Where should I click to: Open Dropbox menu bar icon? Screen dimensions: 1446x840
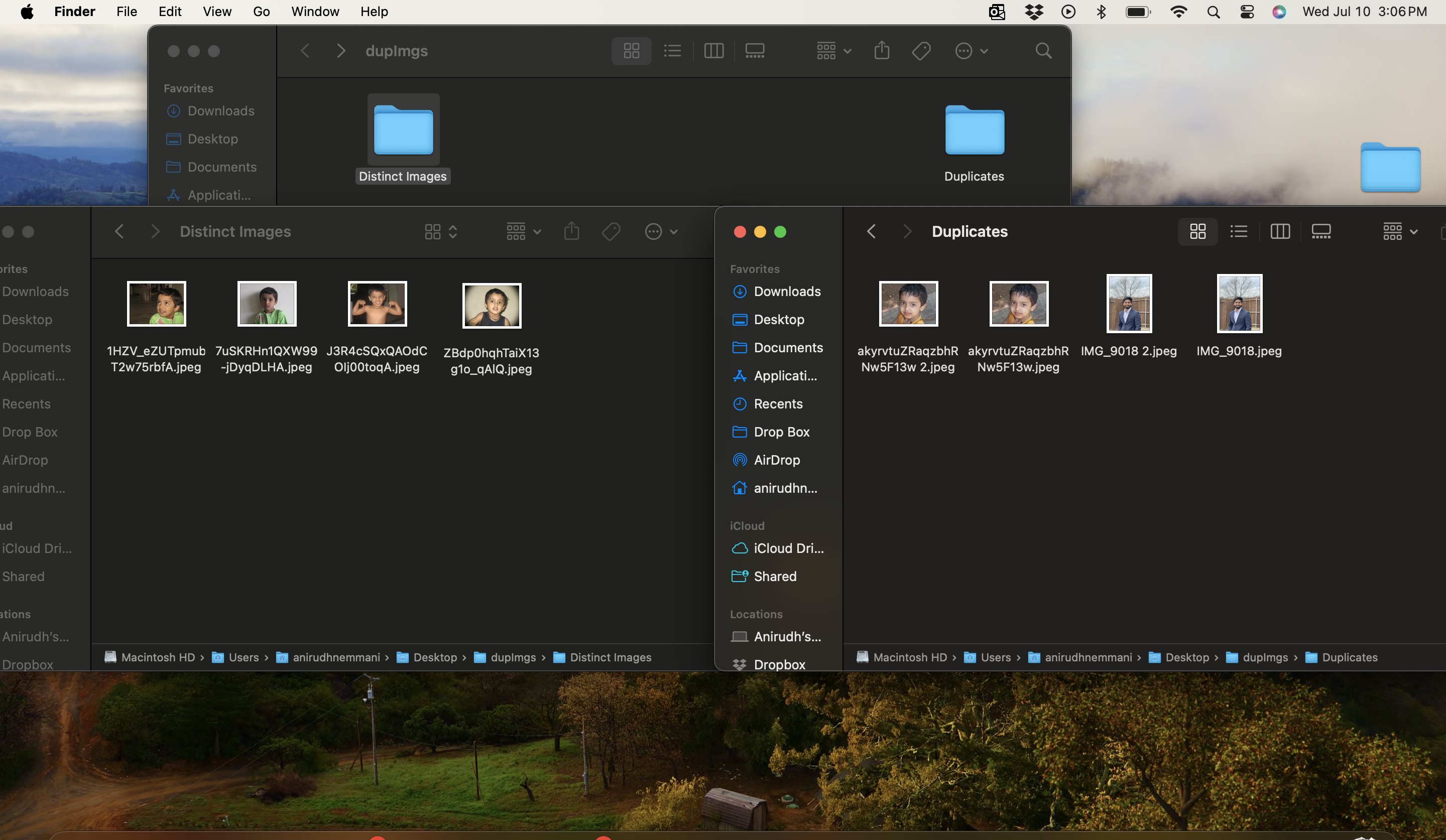(x=1033, y=12)
